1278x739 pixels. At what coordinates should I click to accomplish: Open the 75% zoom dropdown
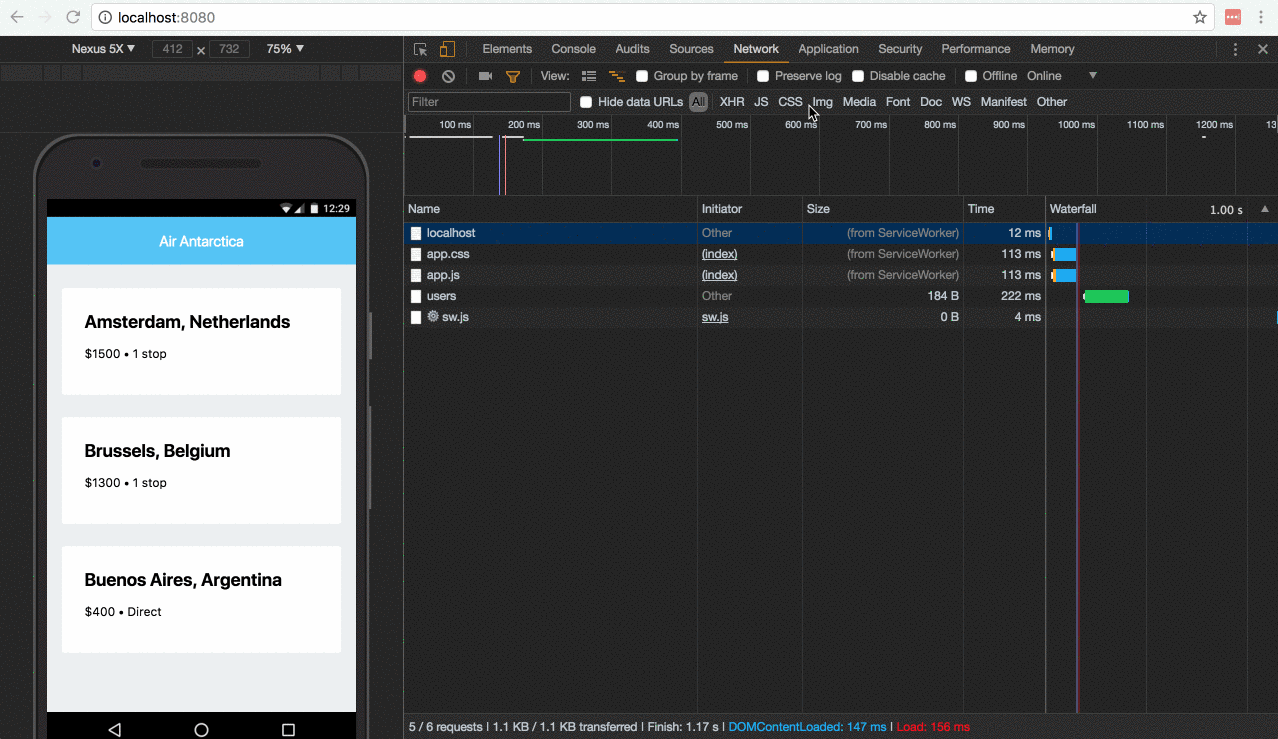point(285,49)
